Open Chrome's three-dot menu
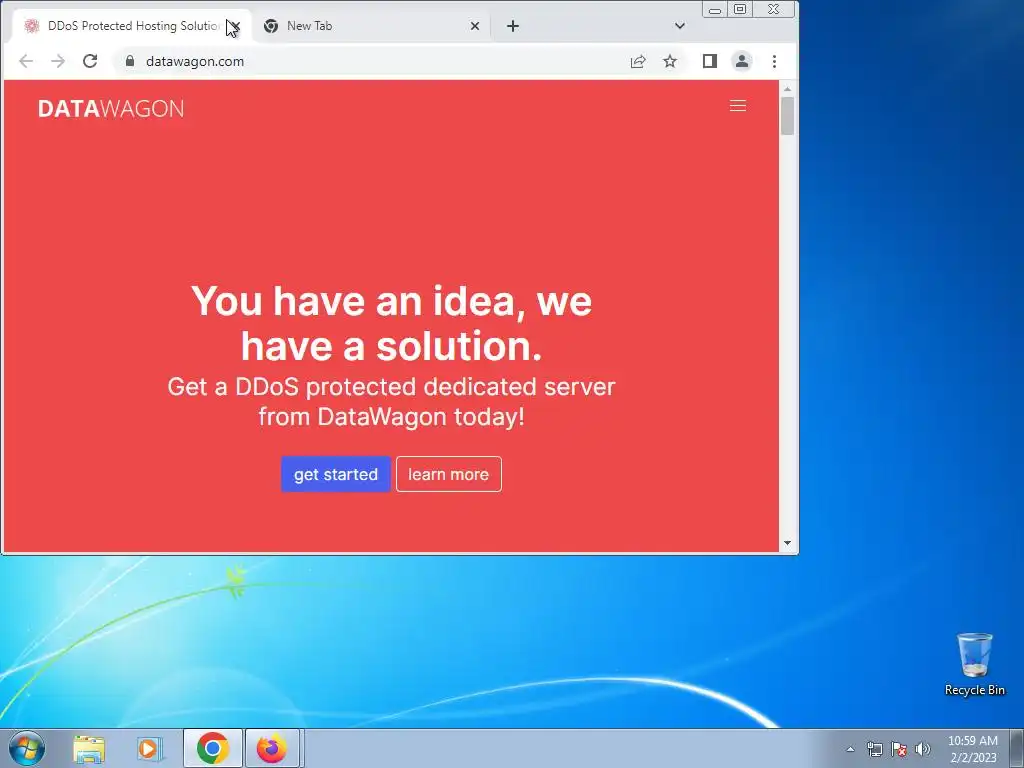The height and width of the screenshot is (768, 1024). tap(775, 61)
